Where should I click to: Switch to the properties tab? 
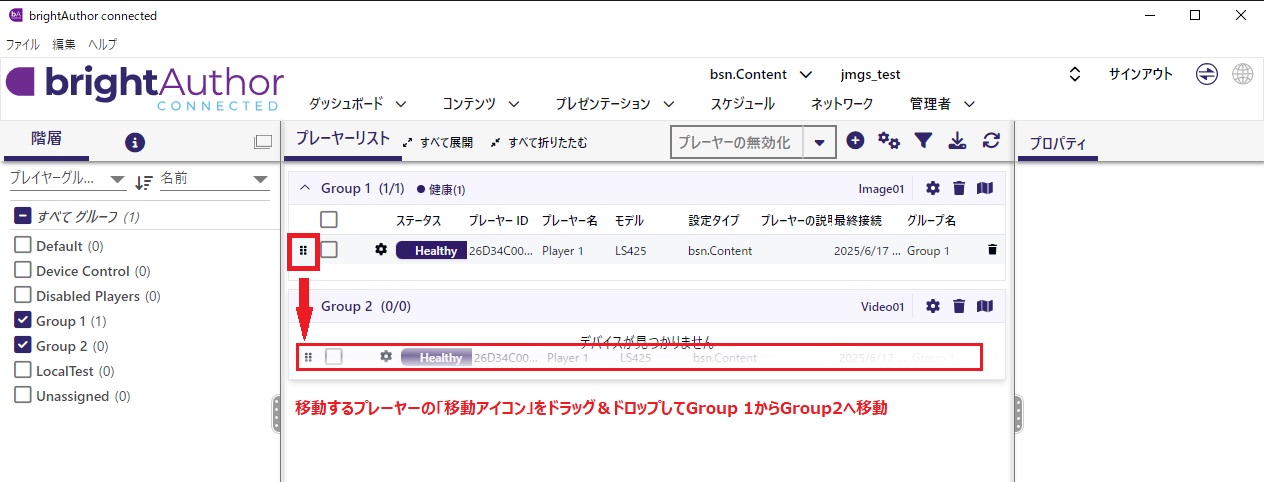(x=1058, y=143)
